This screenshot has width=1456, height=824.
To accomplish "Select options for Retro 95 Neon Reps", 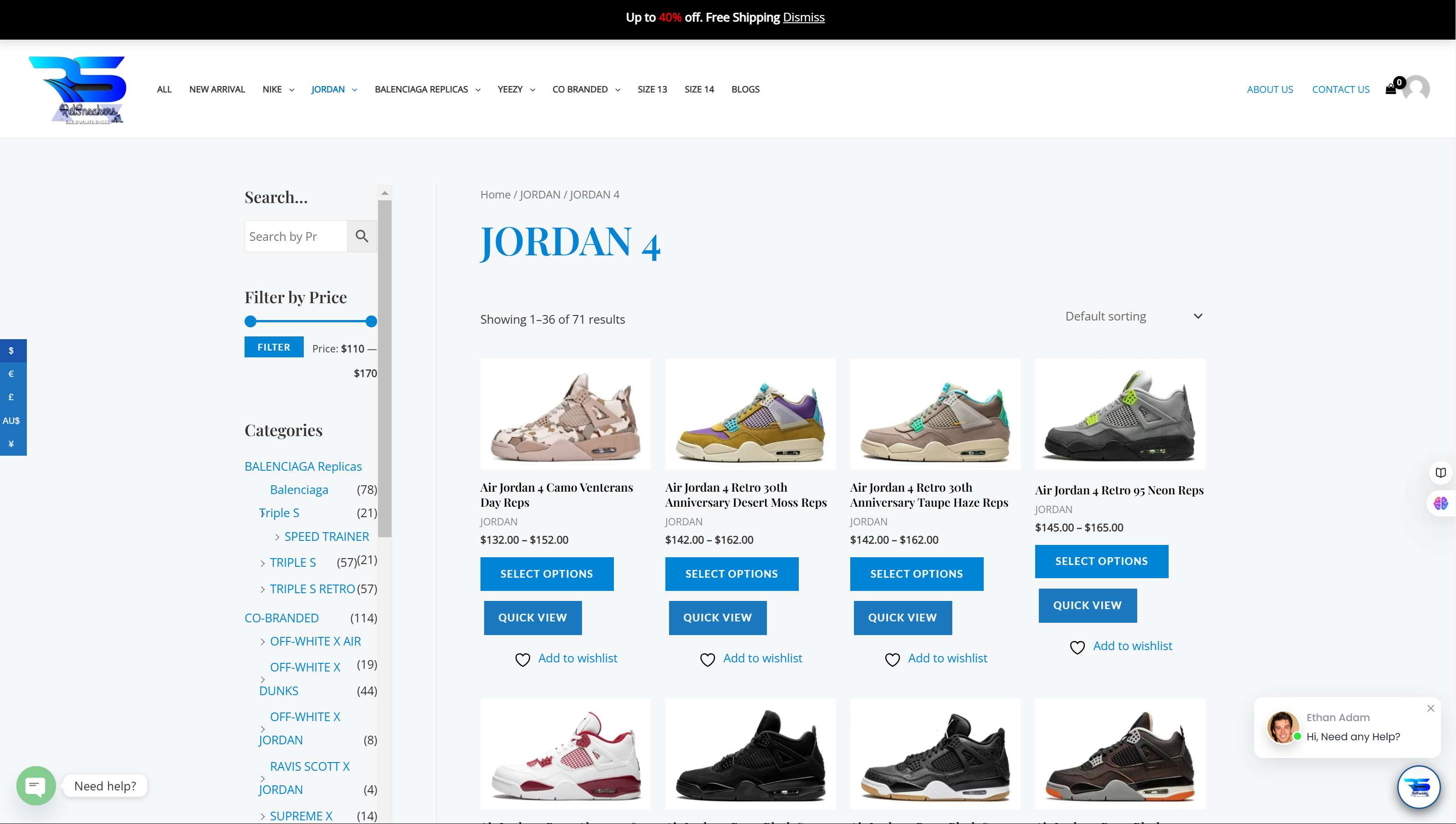I will [x=1102, y=561].
